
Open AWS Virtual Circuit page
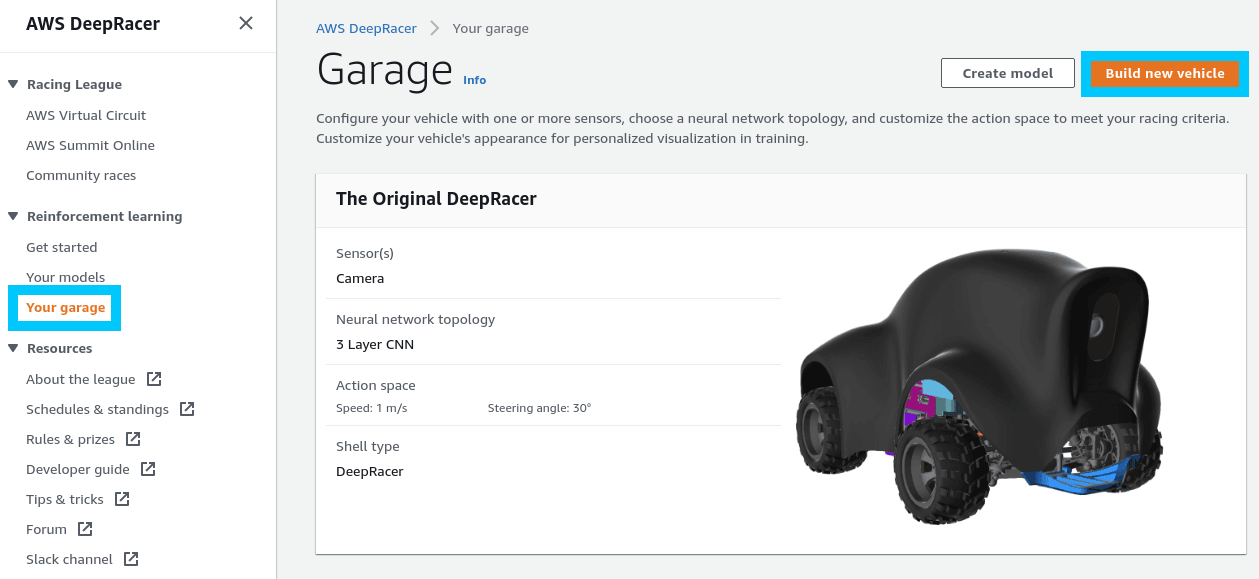coord(86,115)
